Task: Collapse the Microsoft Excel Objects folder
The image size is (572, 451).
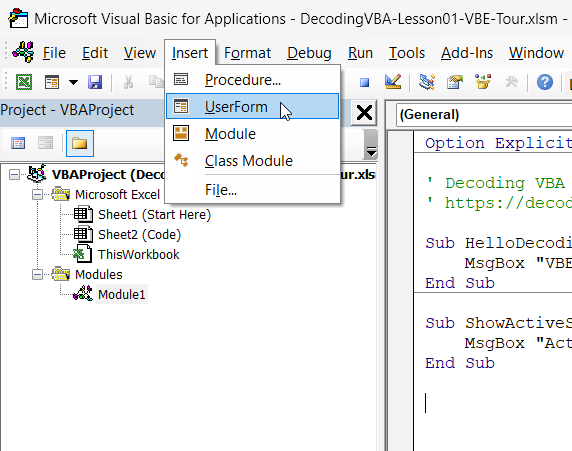Action: click(x=37, y=194)
